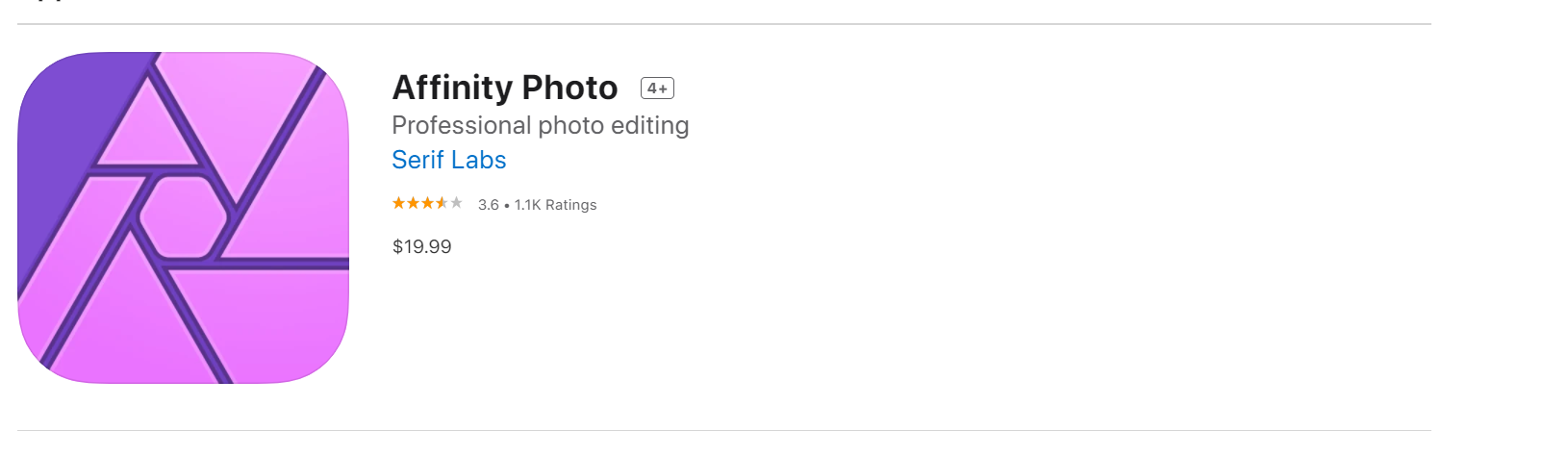Click the dot separator before 1.1K Ratings
This screenshot has height=457, width=1568.
pos(507,206)
